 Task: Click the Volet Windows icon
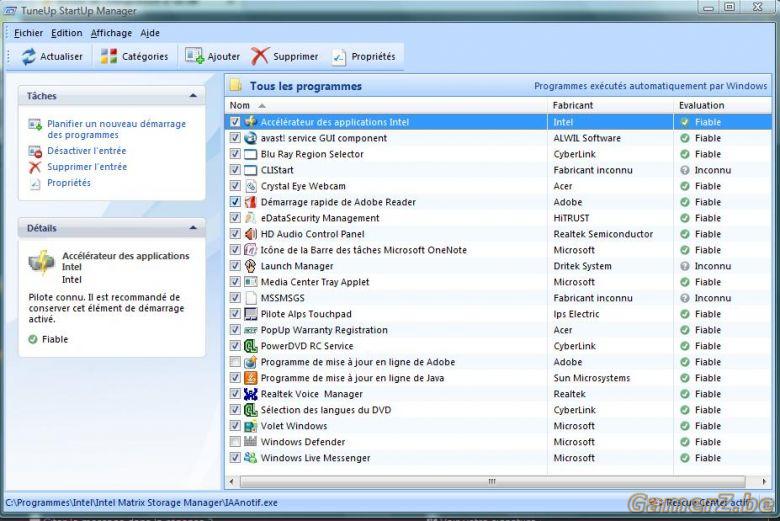(251, 426)
